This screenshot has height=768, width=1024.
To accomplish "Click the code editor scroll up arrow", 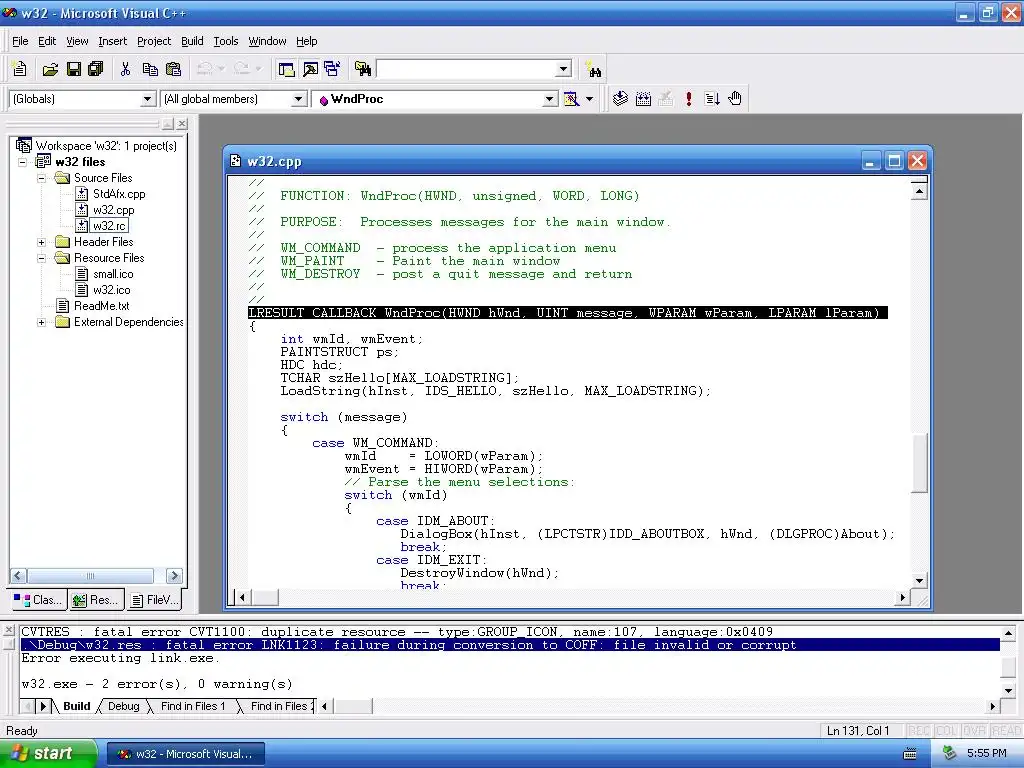I will pos(920,191).
